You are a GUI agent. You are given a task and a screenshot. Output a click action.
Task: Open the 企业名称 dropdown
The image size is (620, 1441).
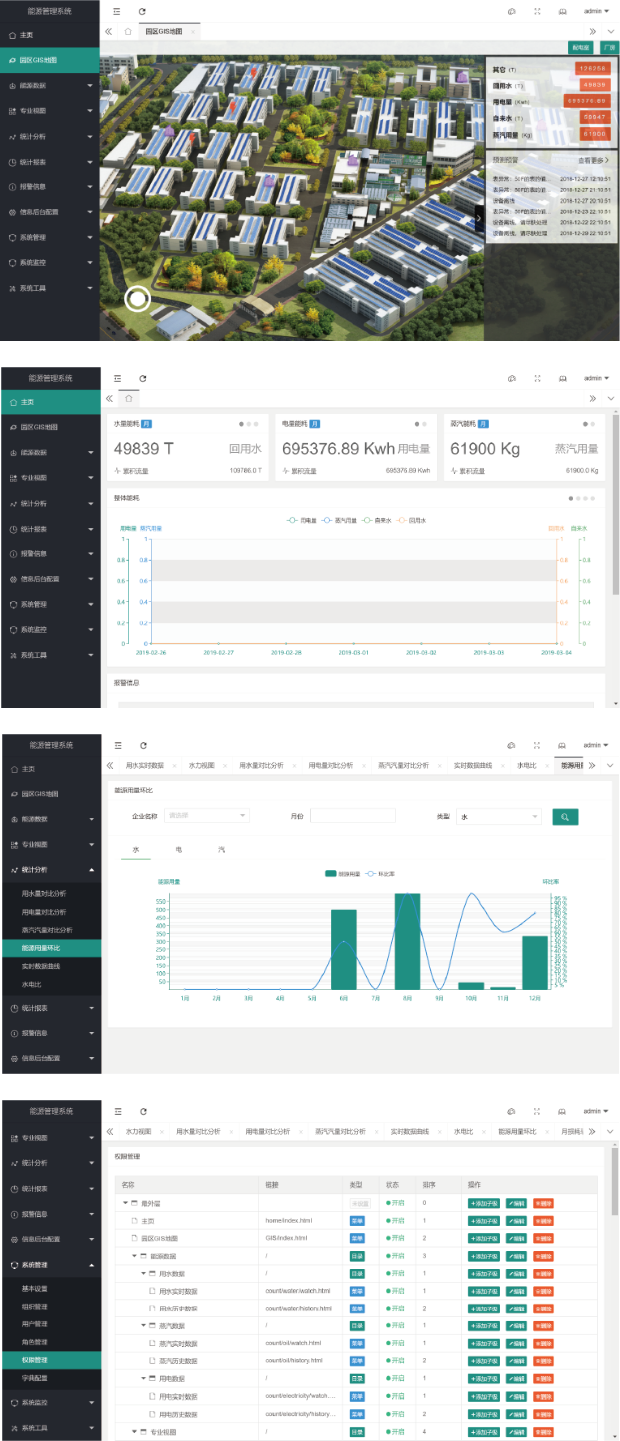click(206, 816)
